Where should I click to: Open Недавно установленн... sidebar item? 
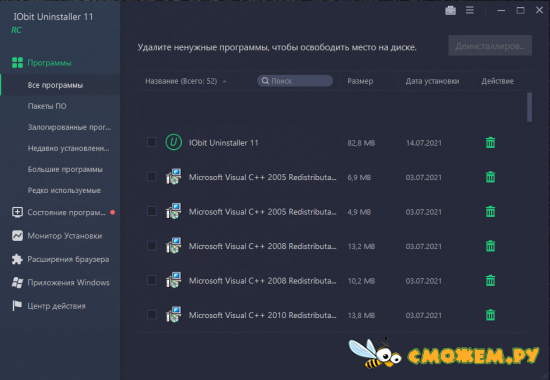coord(68,148)
